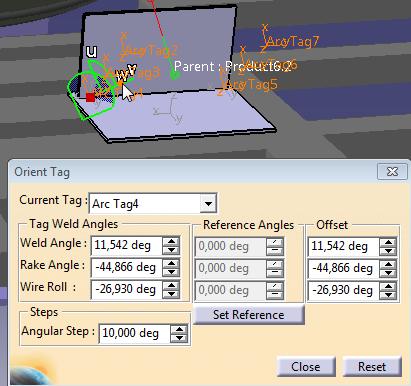Select the red square manipulator handle

pos(90,97)
